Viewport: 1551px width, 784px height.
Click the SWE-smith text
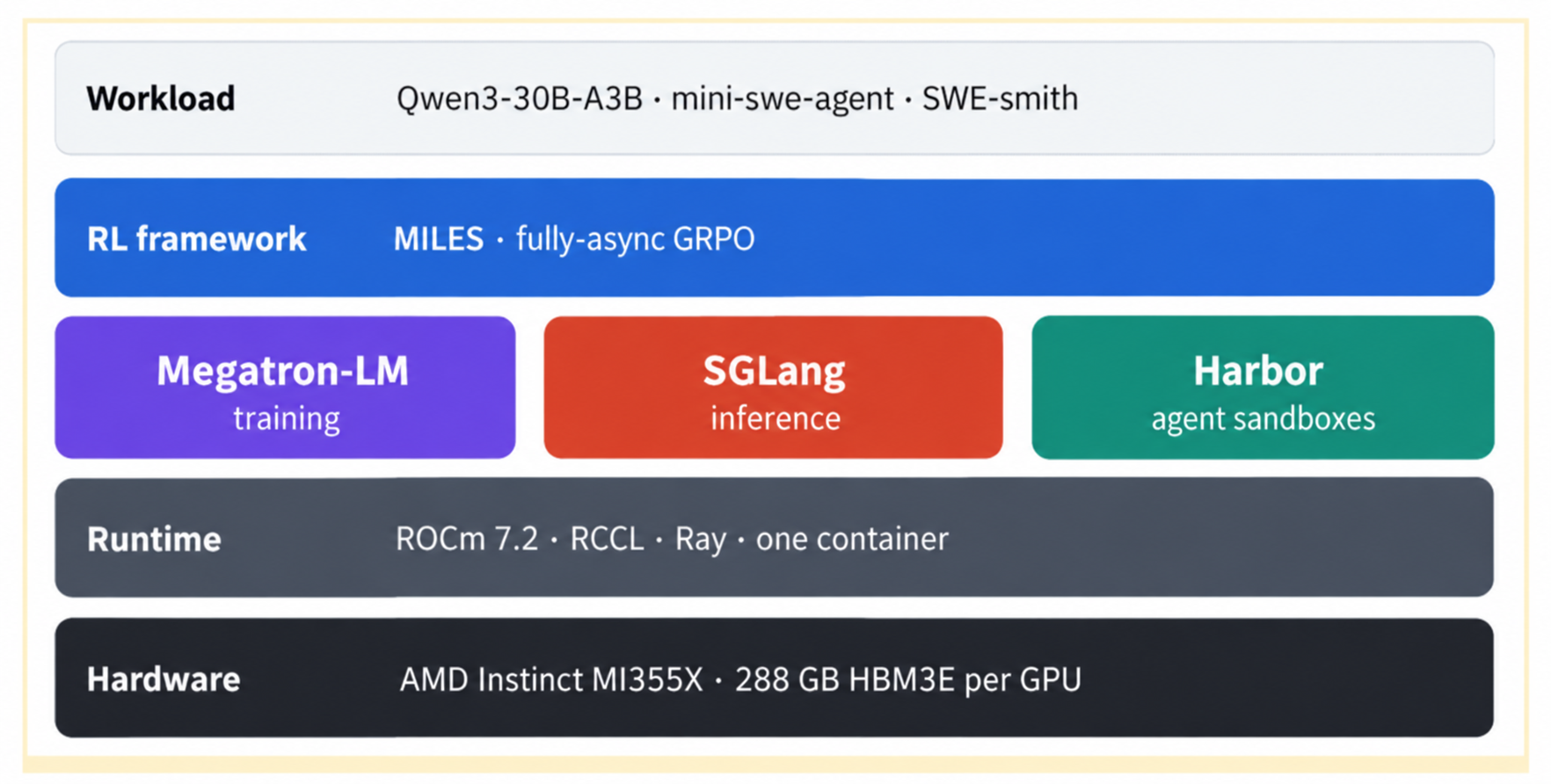pos(1000,98)
